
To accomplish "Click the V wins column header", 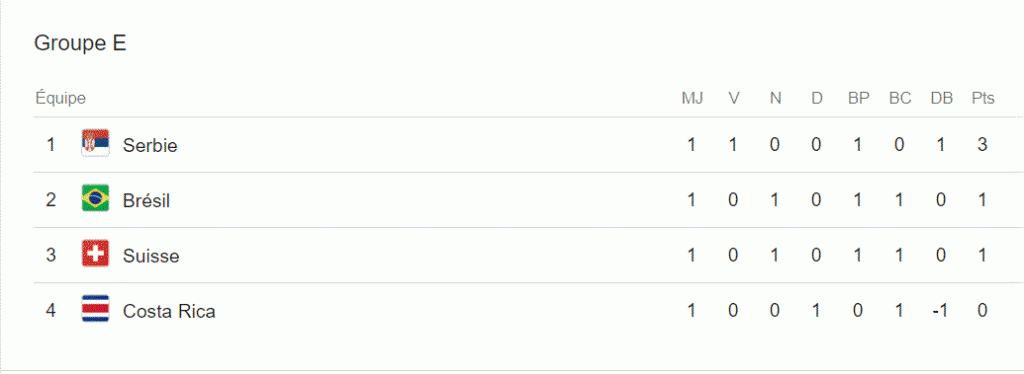I will pyautogui.click(x=734, y=99).
